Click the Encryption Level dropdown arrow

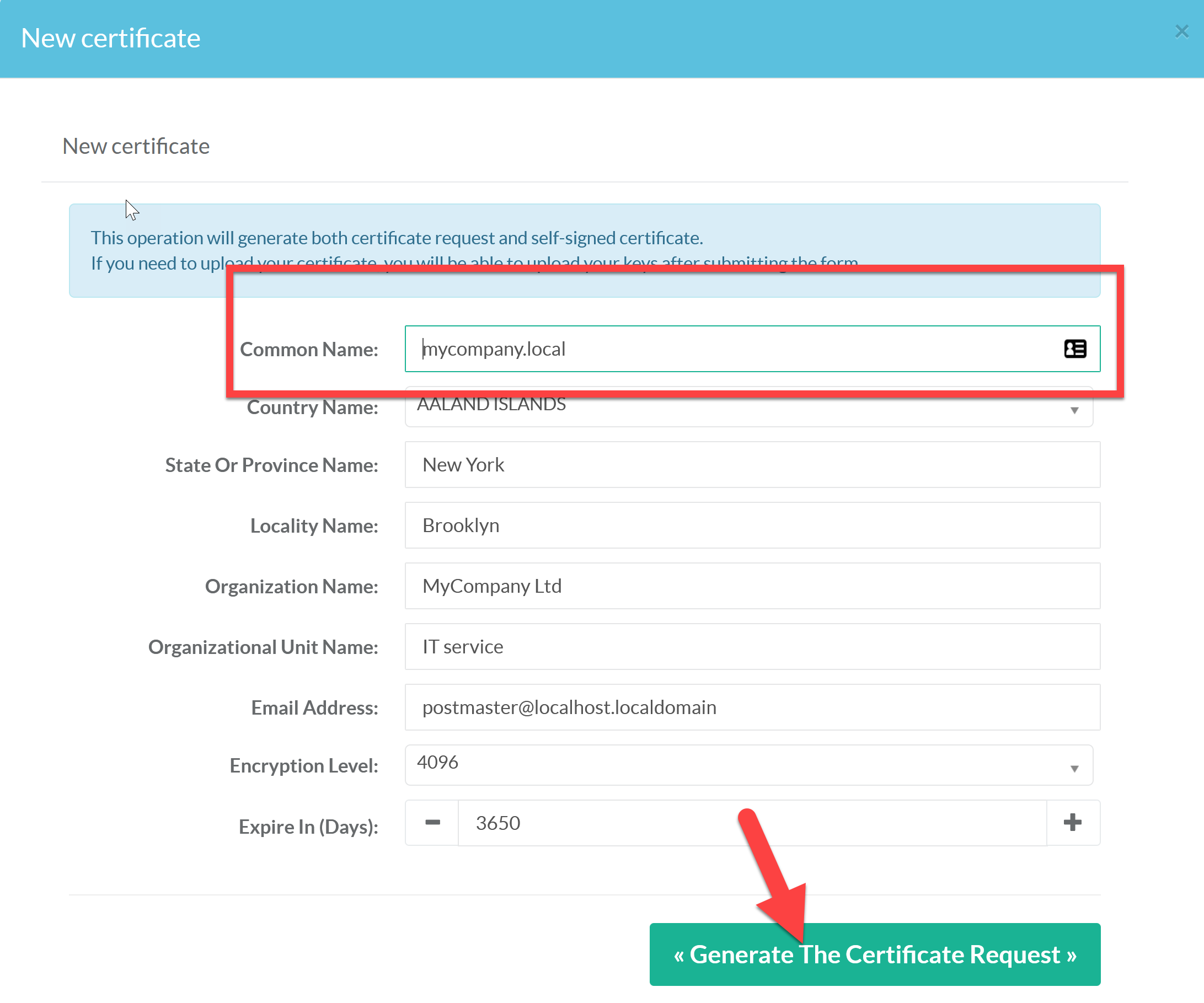click(x=1074, y=768)
